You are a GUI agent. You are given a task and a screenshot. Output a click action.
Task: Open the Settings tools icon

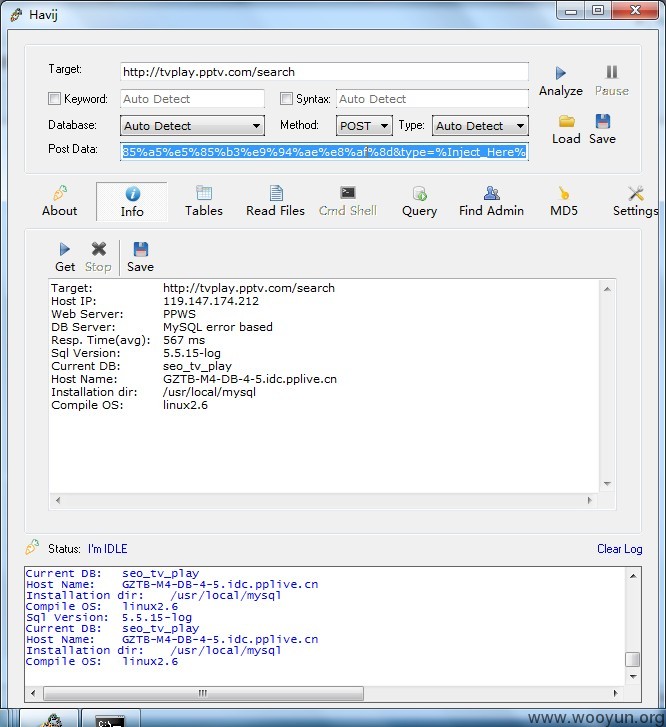[x=636, y=193]
